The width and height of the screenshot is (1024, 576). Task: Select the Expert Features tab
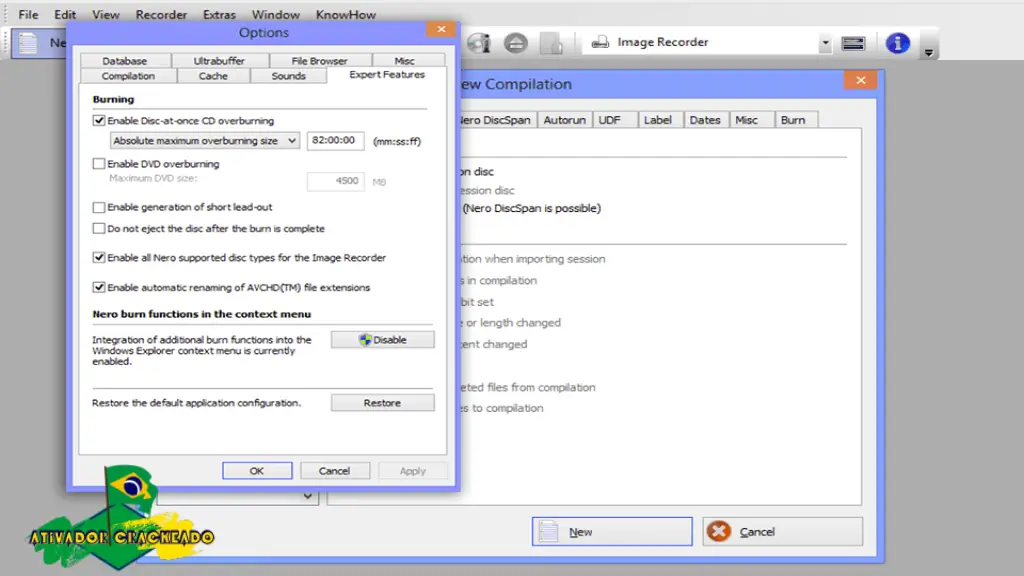[x=387, y=74]
